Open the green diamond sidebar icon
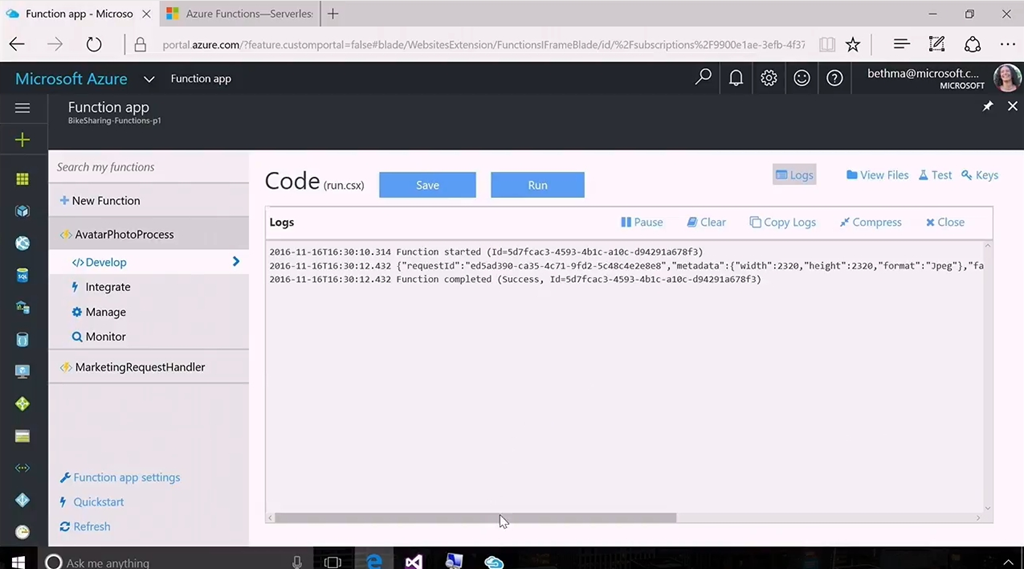 click(x=22, y=404)
